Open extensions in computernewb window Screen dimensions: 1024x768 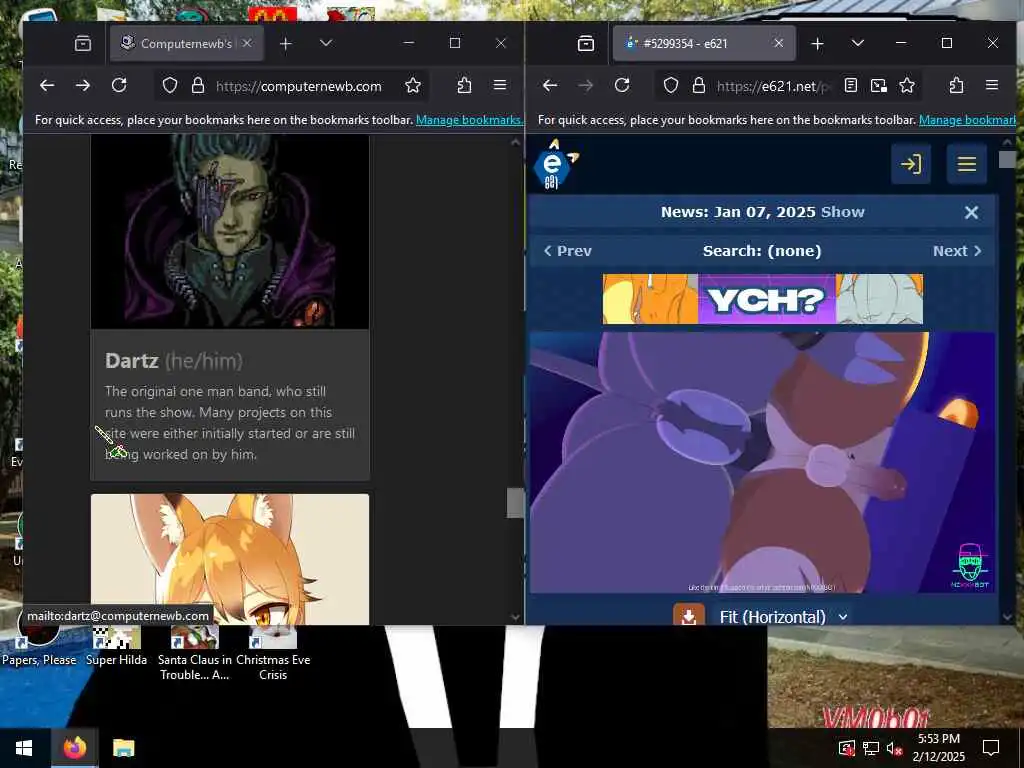464,86
